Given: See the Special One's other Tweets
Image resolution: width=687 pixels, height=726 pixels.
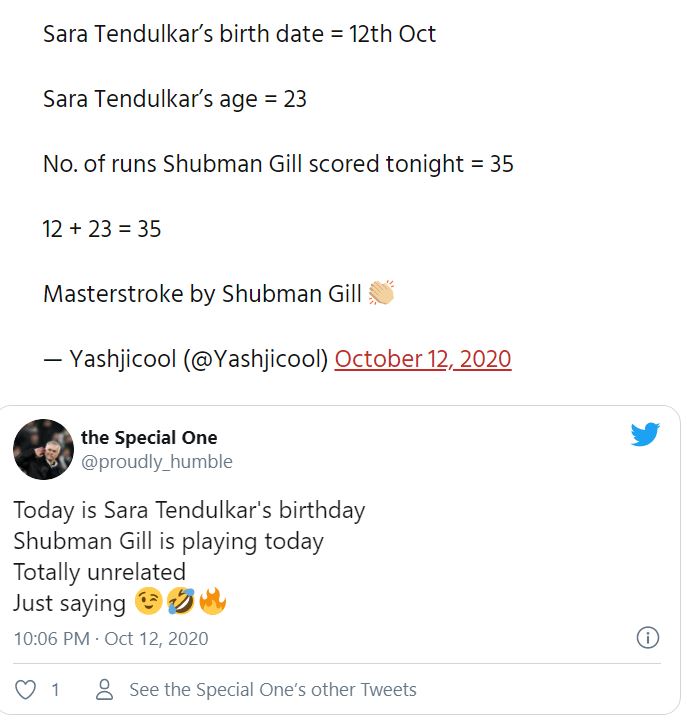Looking at the screenshot, I should pos(272,690).
